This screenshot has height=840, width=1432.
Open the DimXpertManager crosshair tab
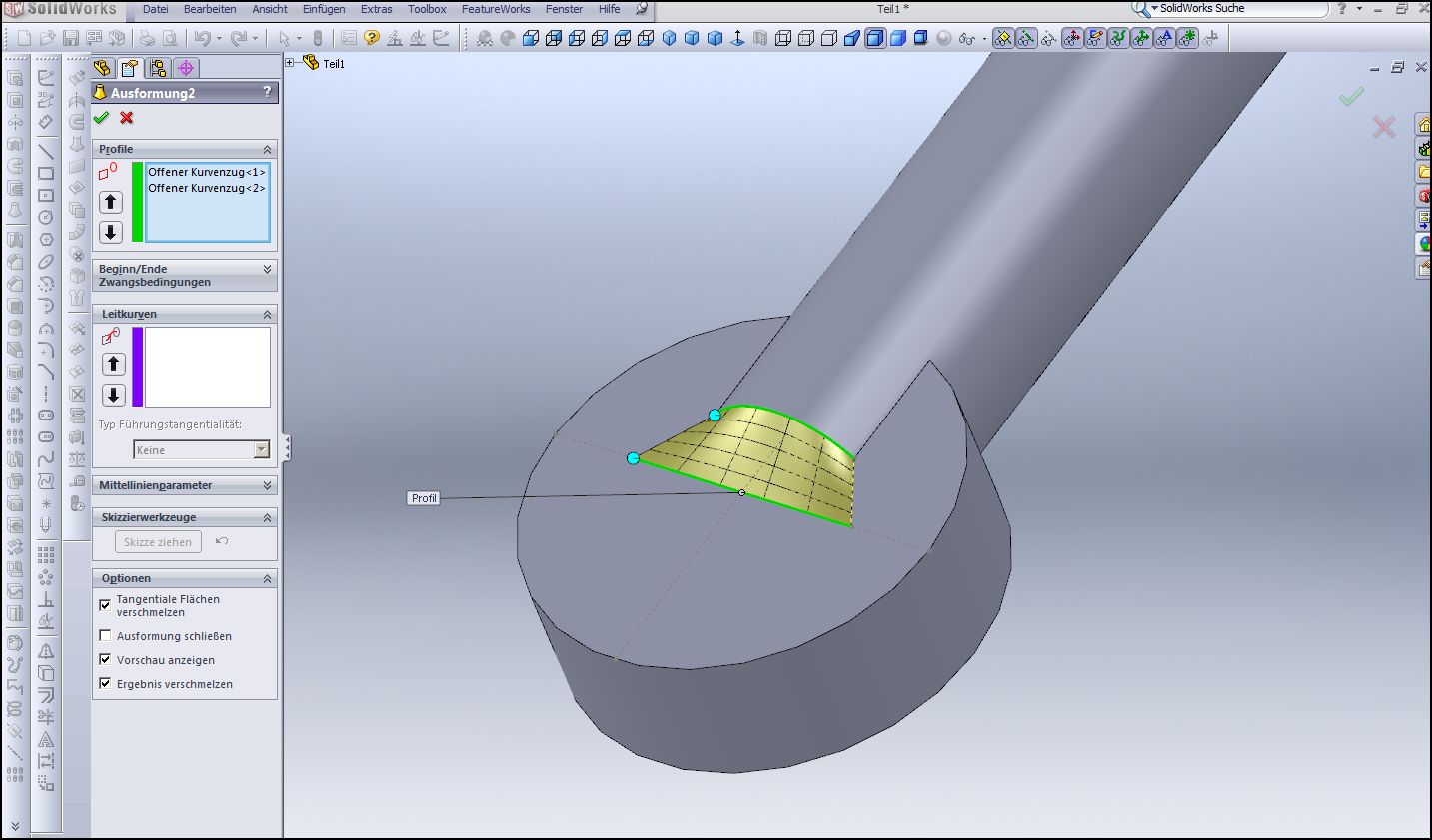point(186,68)
